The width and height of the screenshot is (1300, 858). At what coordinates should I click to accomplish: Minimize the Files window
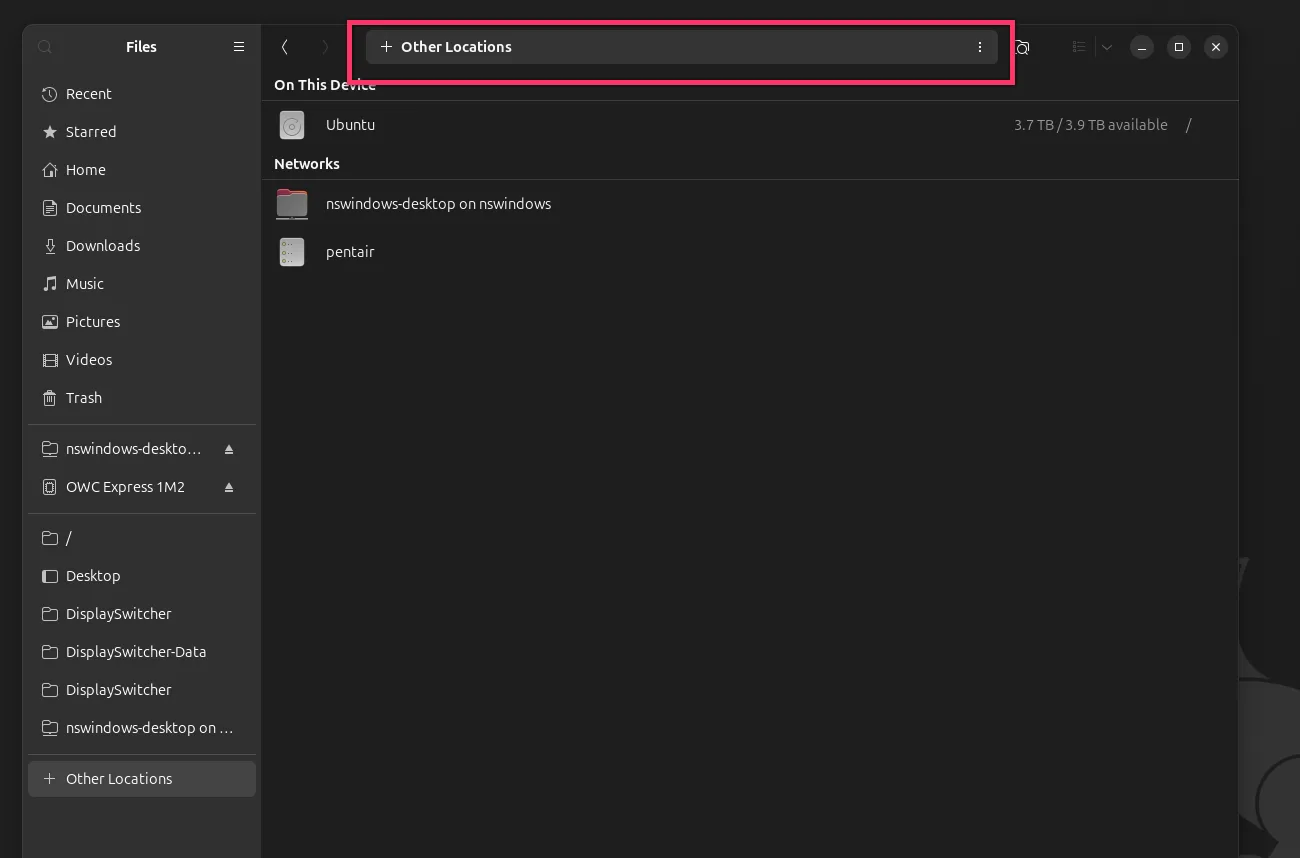tap(1142, 47)
